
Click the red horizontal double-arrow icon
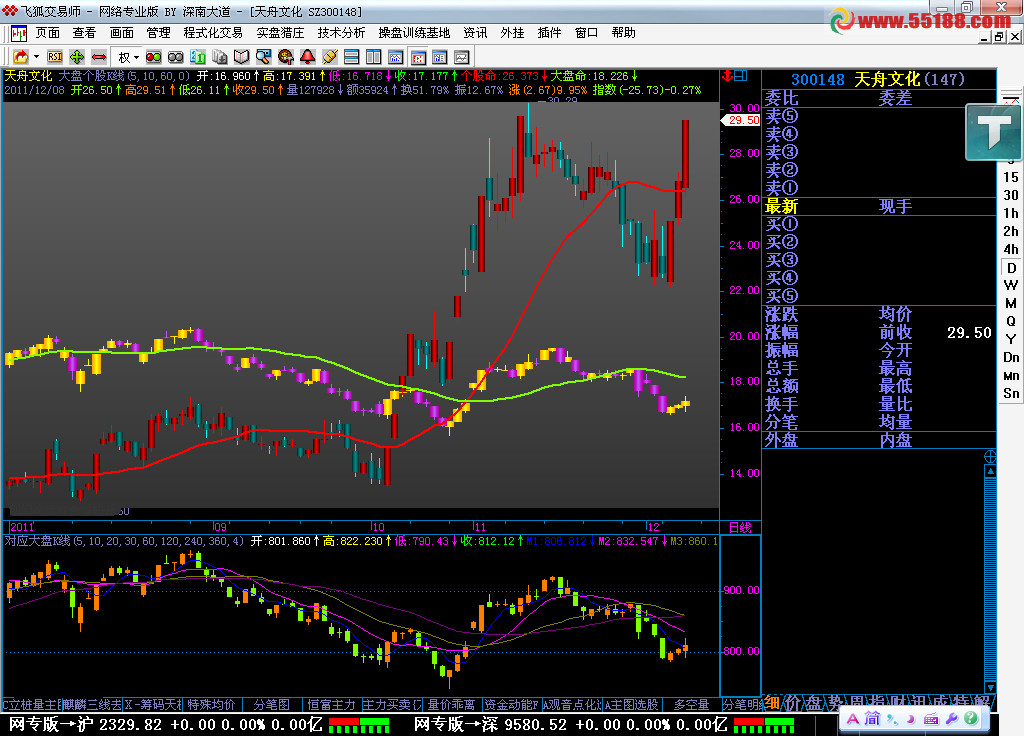click(x=99, y=57)
